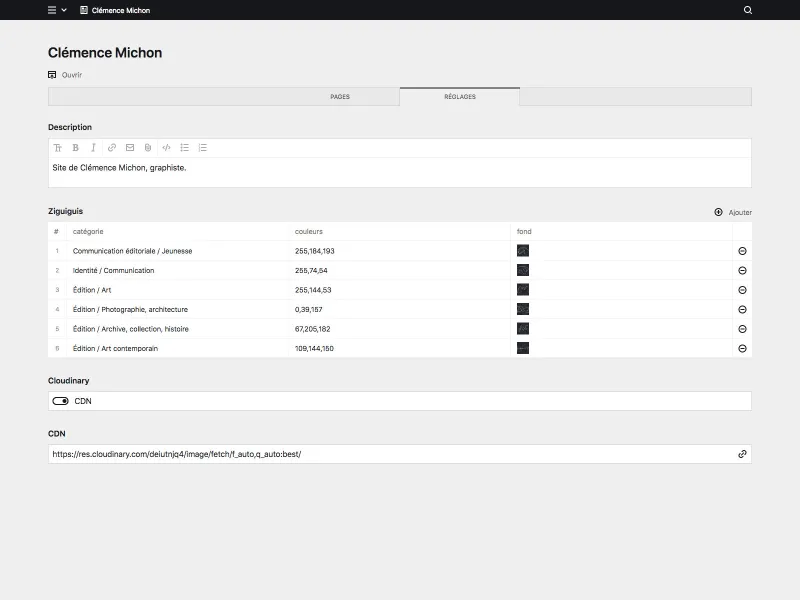The height and width of the screenshot is (600, 800).
Task: Insert a code block with the </> icon
Action: [x=165, y=147]
